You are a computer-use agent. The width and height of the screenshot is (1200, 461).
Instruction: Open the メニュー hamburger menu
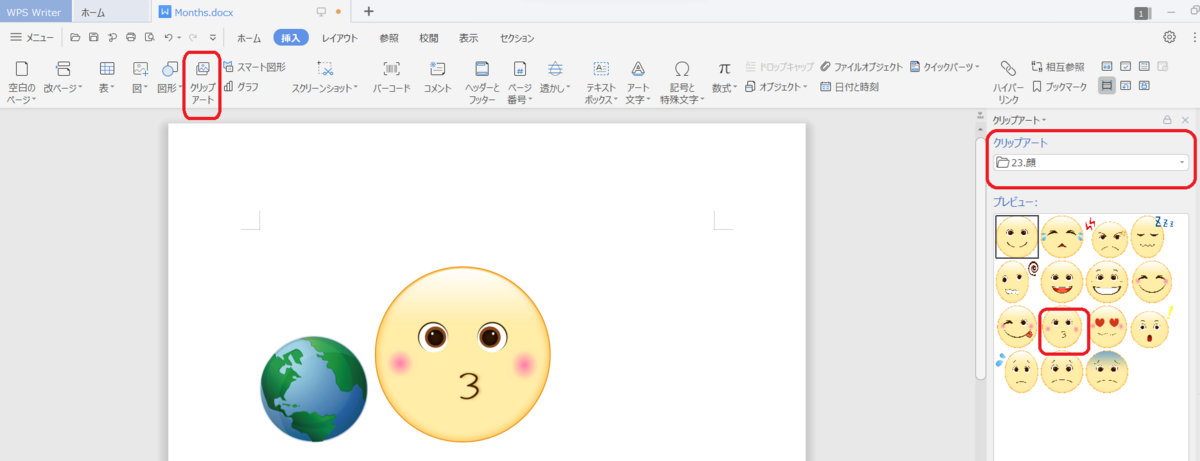tap(32, 38)
